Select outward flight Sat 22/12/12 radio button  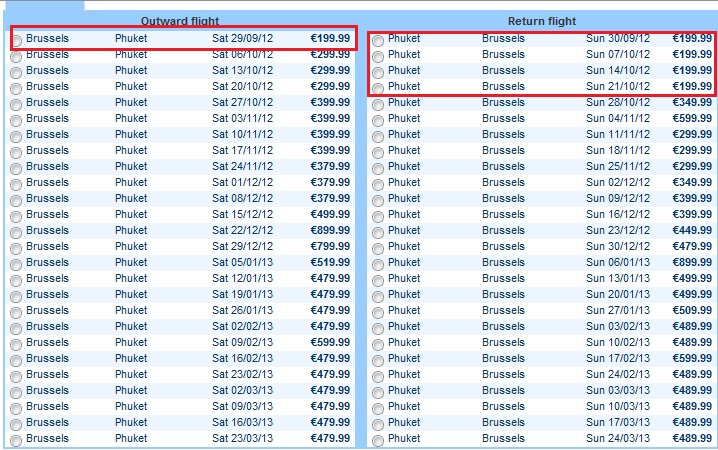[x=16, y=233]
